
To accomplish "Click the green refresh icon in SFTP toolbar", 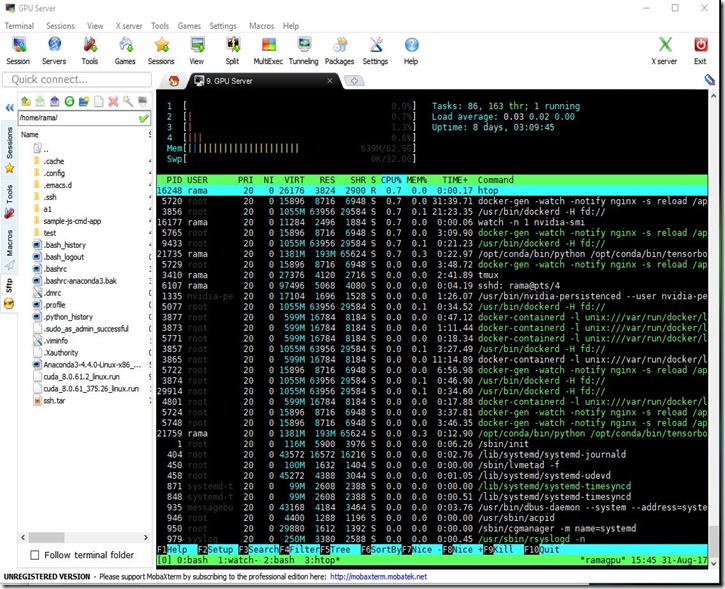I will point(70,101).
